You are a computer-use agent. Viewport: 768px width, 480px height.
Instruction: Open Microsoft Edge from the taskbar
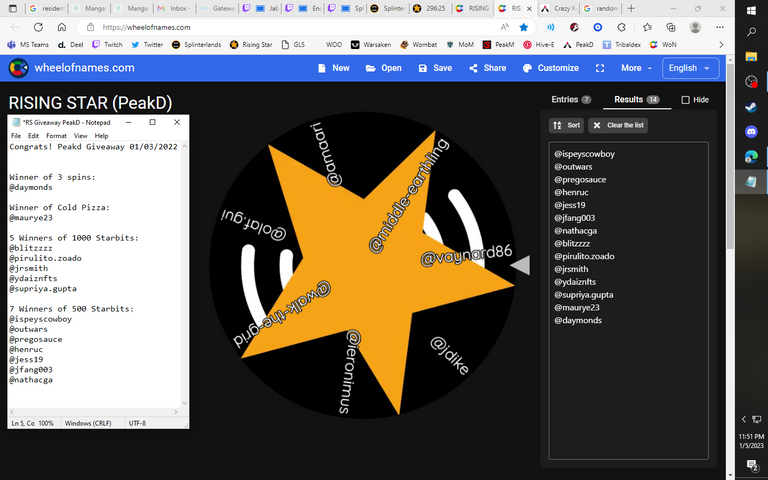(x=751, y=157)
